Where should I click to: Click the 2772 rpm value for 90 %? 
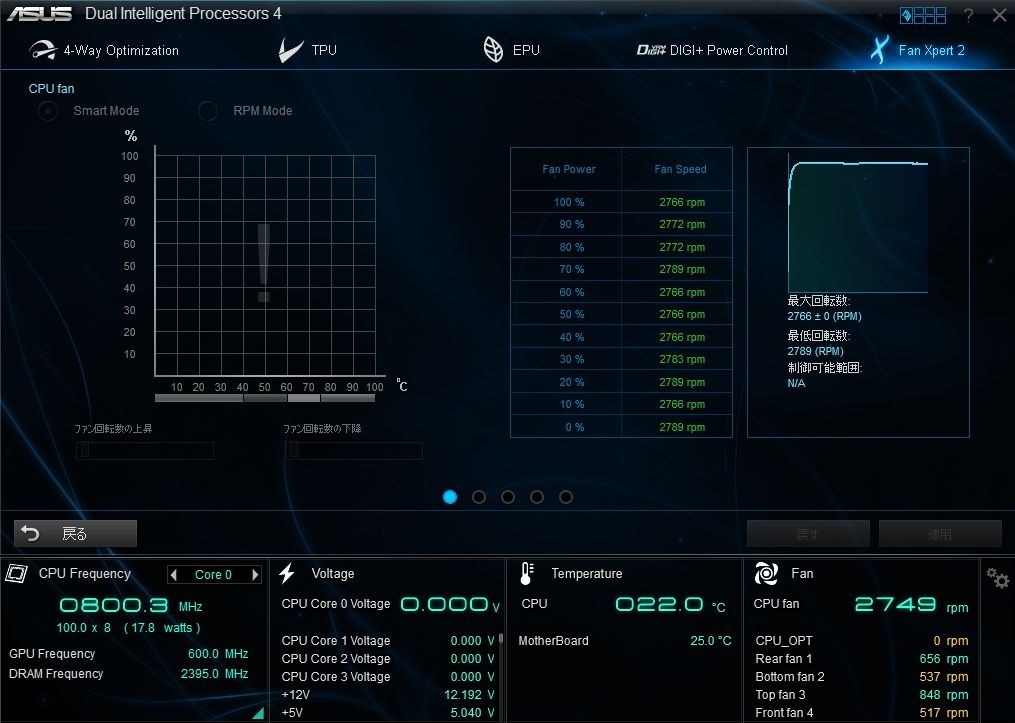[x=682, y=224]
